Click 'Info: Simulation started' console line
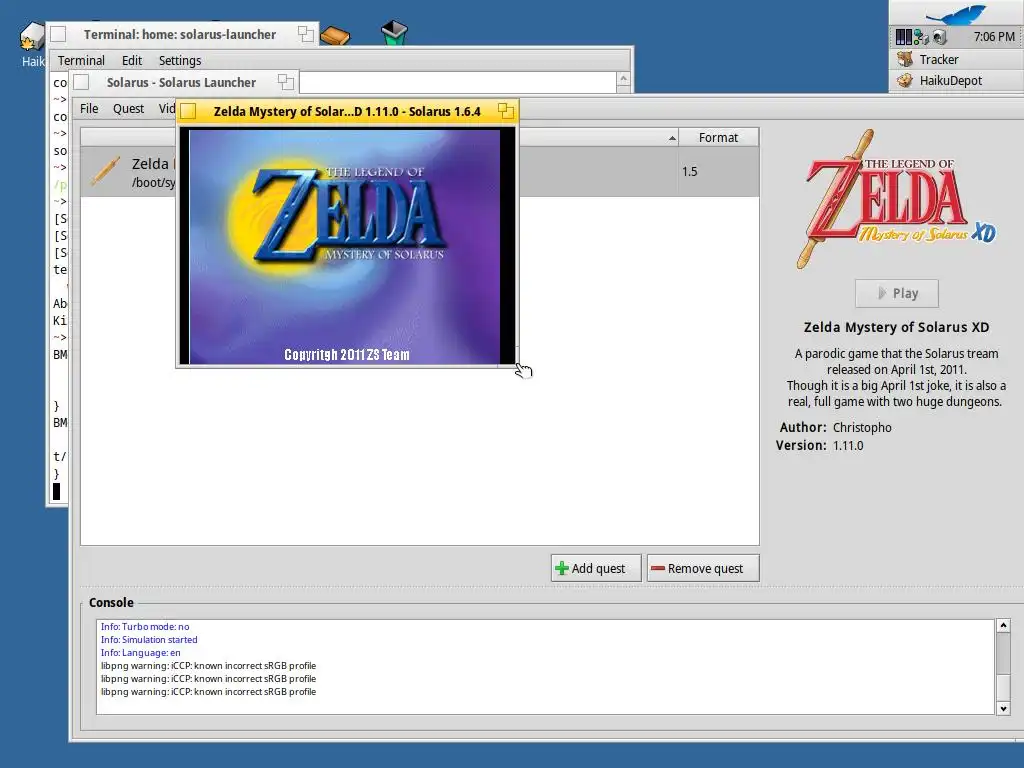1024x768 pixels. [149, 639]
